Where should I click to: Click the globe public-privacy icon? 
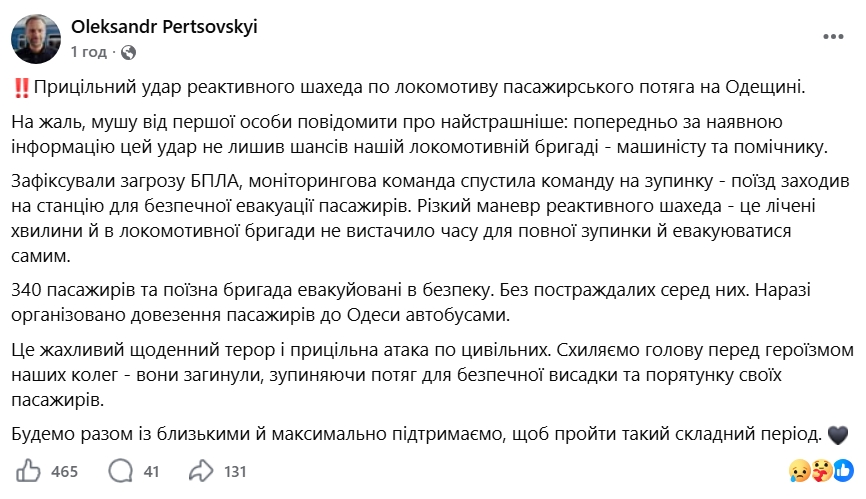[x=128, y=52]
